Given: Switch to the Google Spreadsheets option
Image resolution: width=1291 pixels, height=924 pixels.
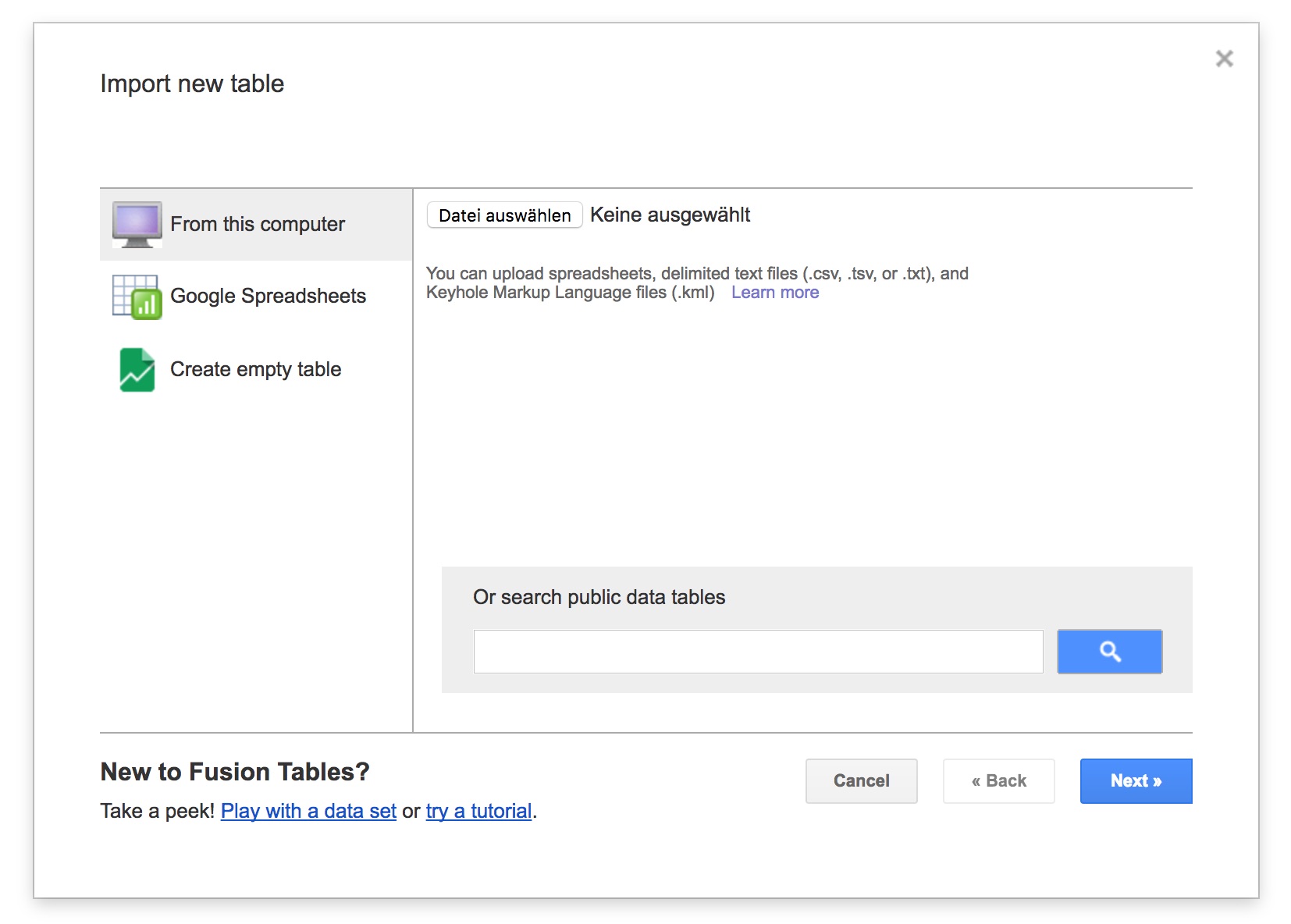Looking at the screenshot, I should [268, 297].
